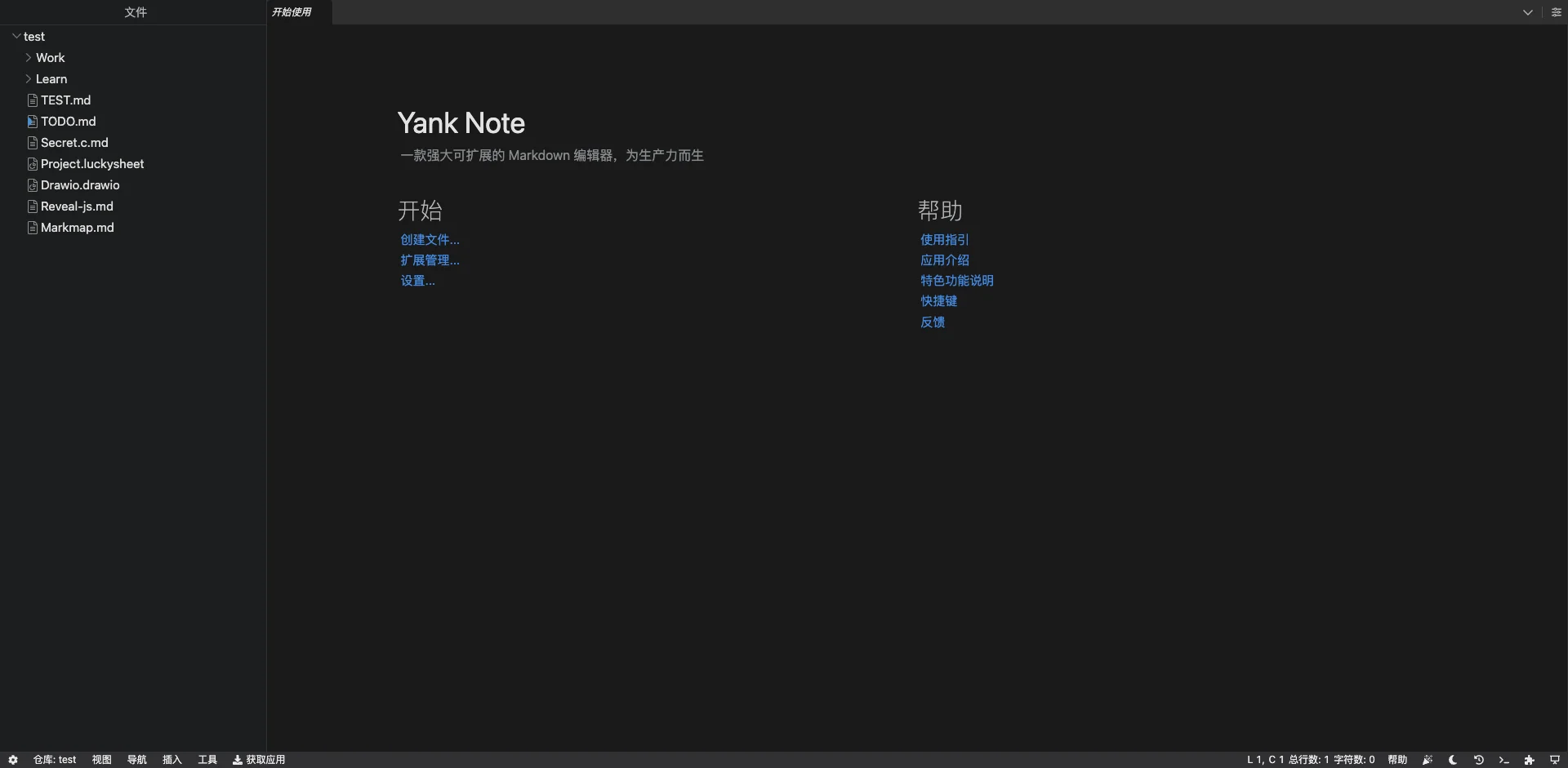The width and height of the screenshot is (1568, 768).
Task: Open the 视图 menu
Action: 101,760
